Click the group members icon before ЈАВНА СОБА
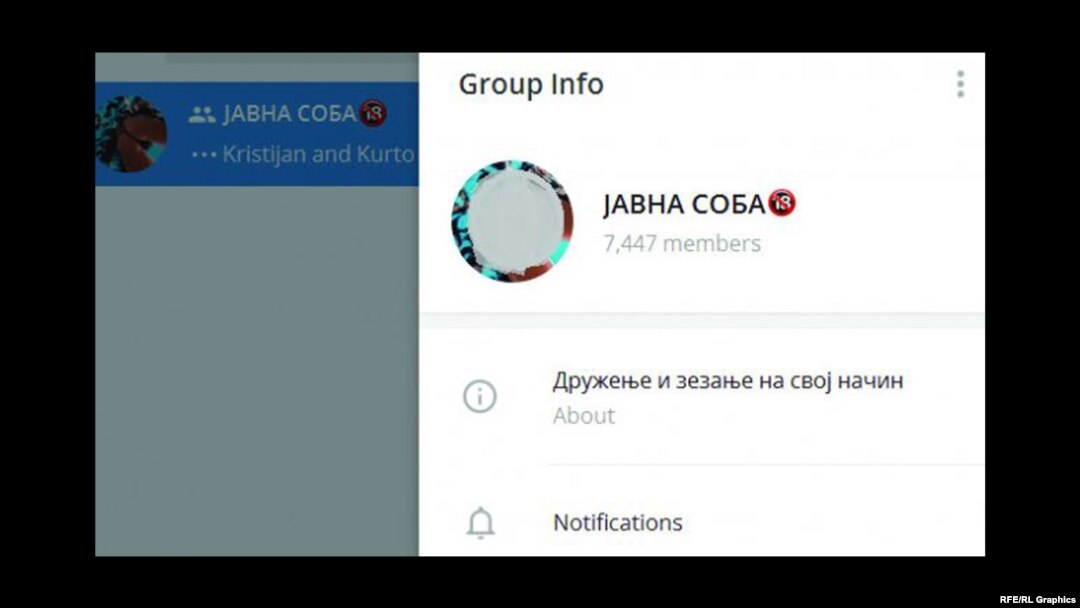The height and width of the screenshot is (608, 1080). [x=202, y=114]
